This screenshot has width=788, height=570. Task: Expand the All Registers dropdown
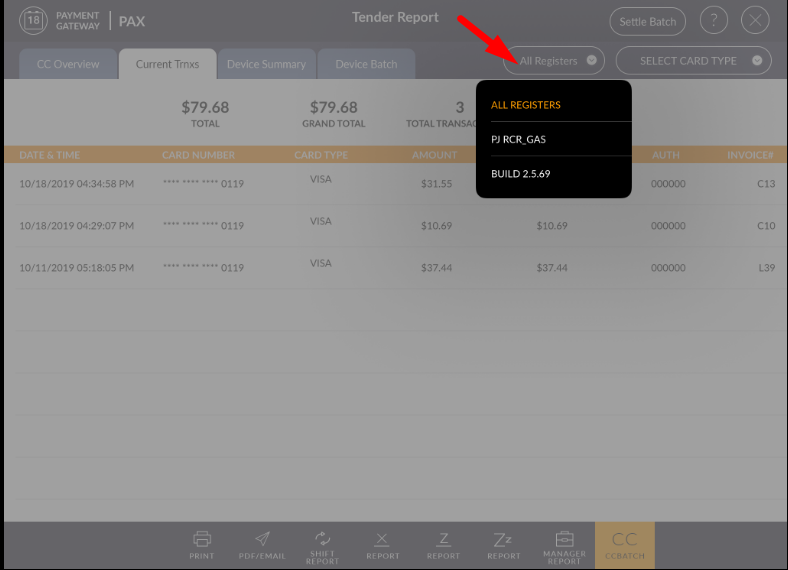click(554, 61)
